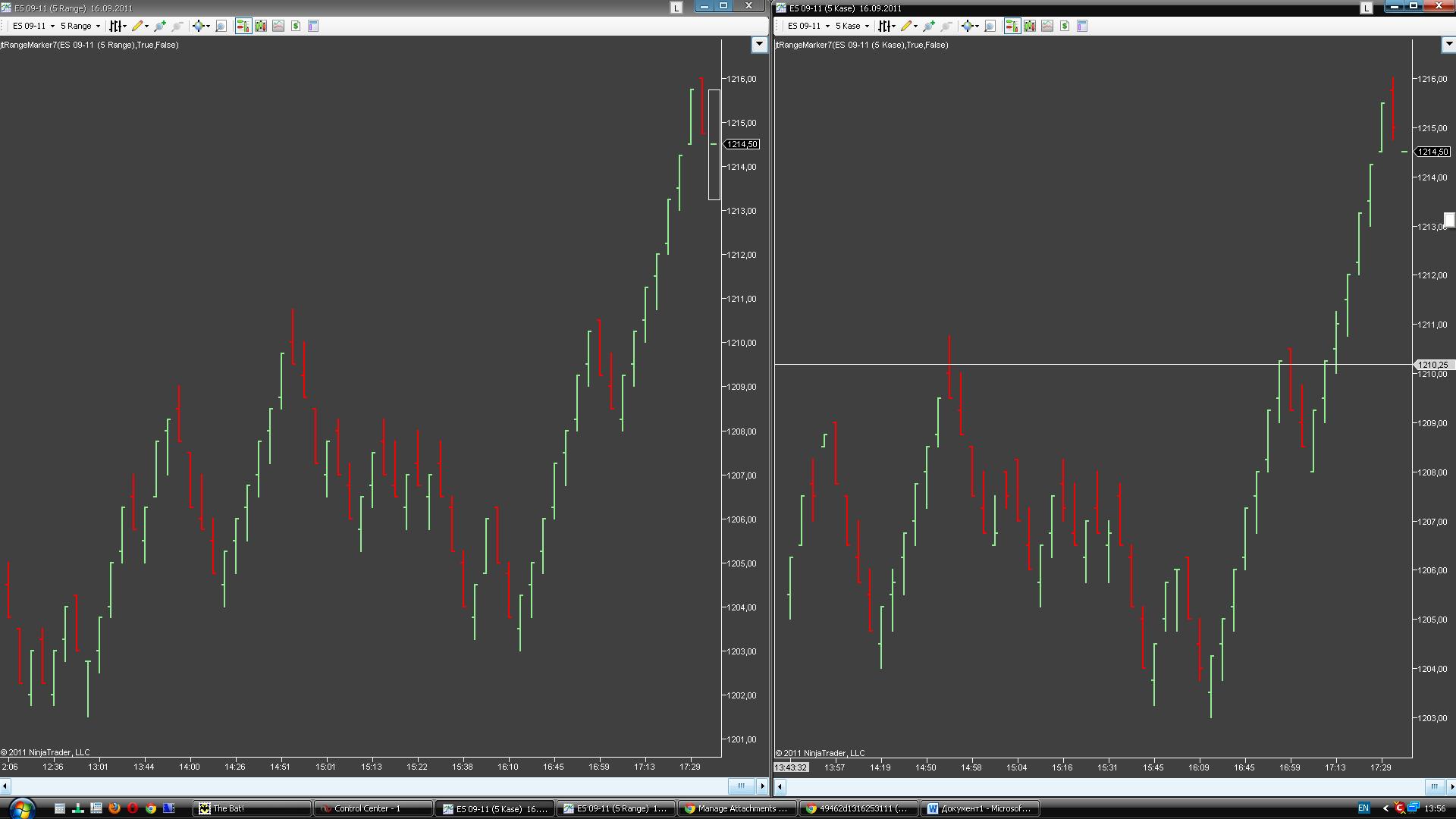Click the grey disconnect plug icon in Range chart

pos(177,26)
